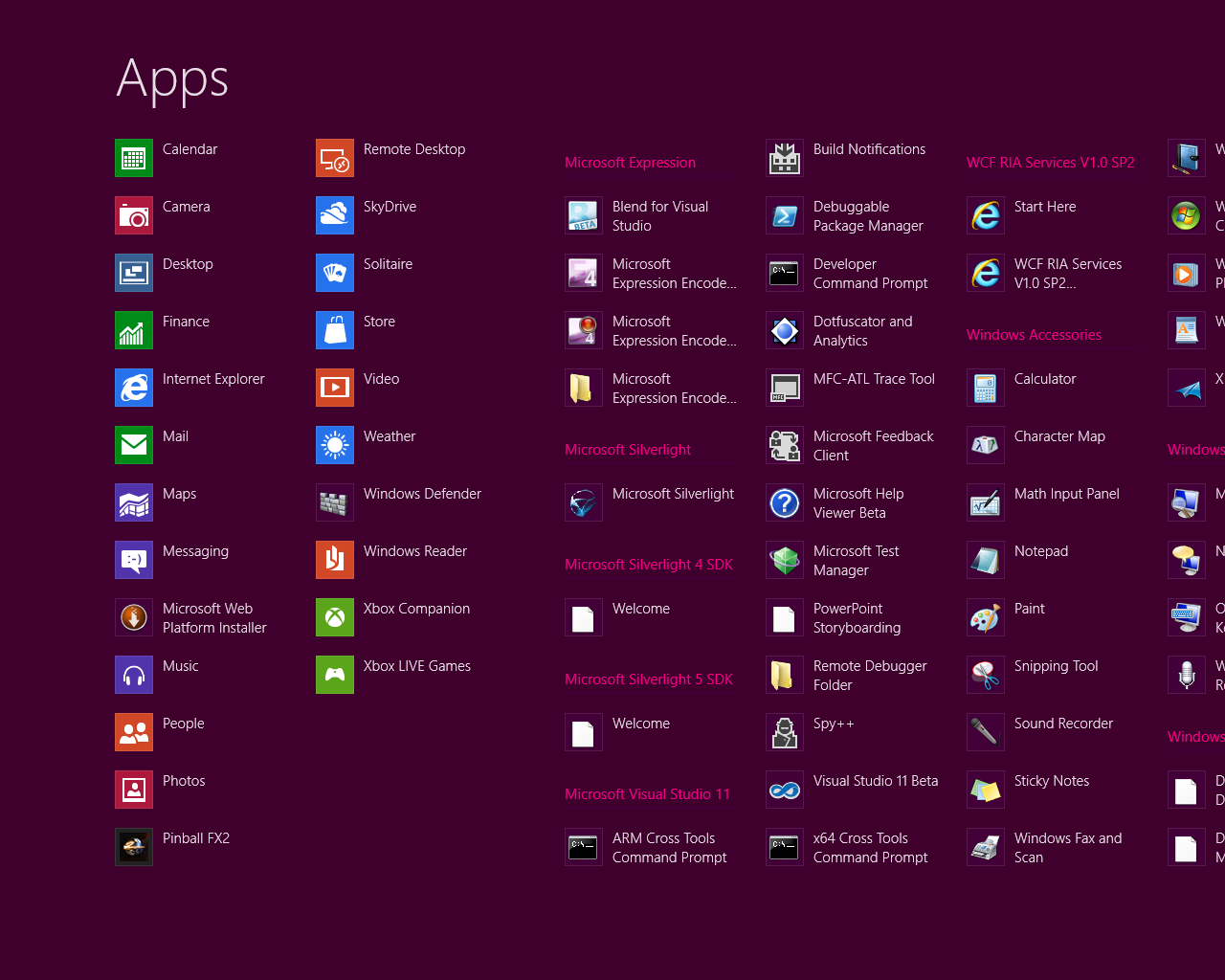Launch Character Map icon
The height and width of the screenshot is (980, 1225).
pyautogui.click(x=986, y=445)
